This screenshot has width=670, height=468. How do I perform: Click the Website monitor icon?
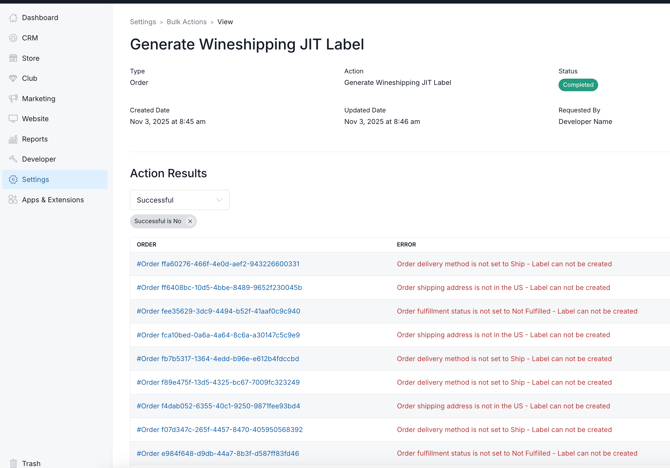13,119
